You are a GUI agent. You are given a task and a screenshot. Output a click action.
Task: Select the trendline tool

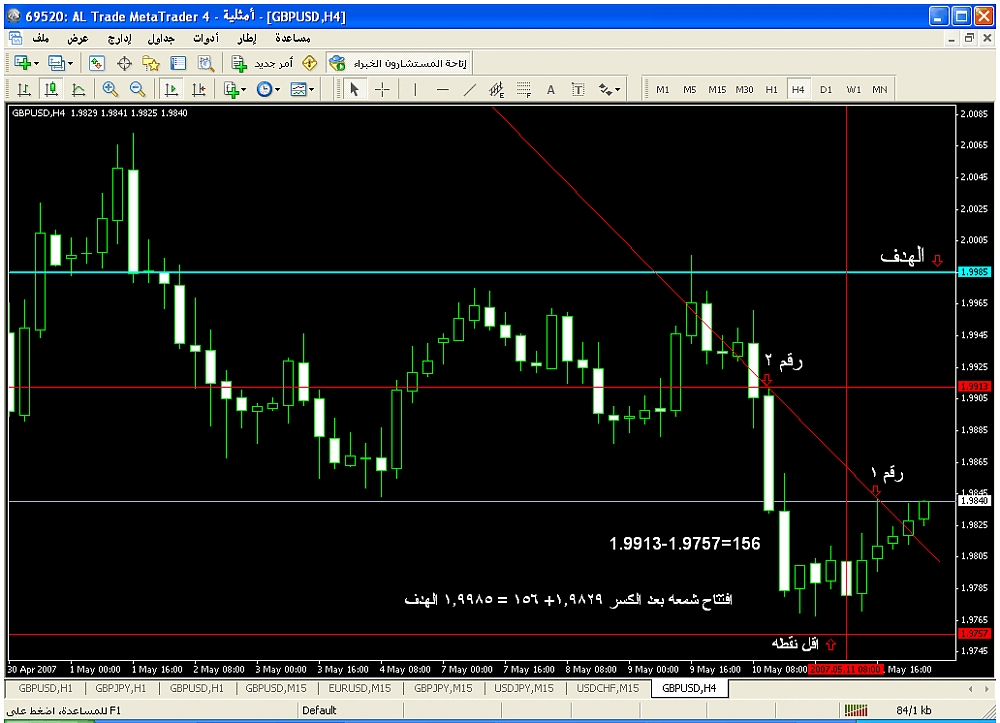coord(470,89)
